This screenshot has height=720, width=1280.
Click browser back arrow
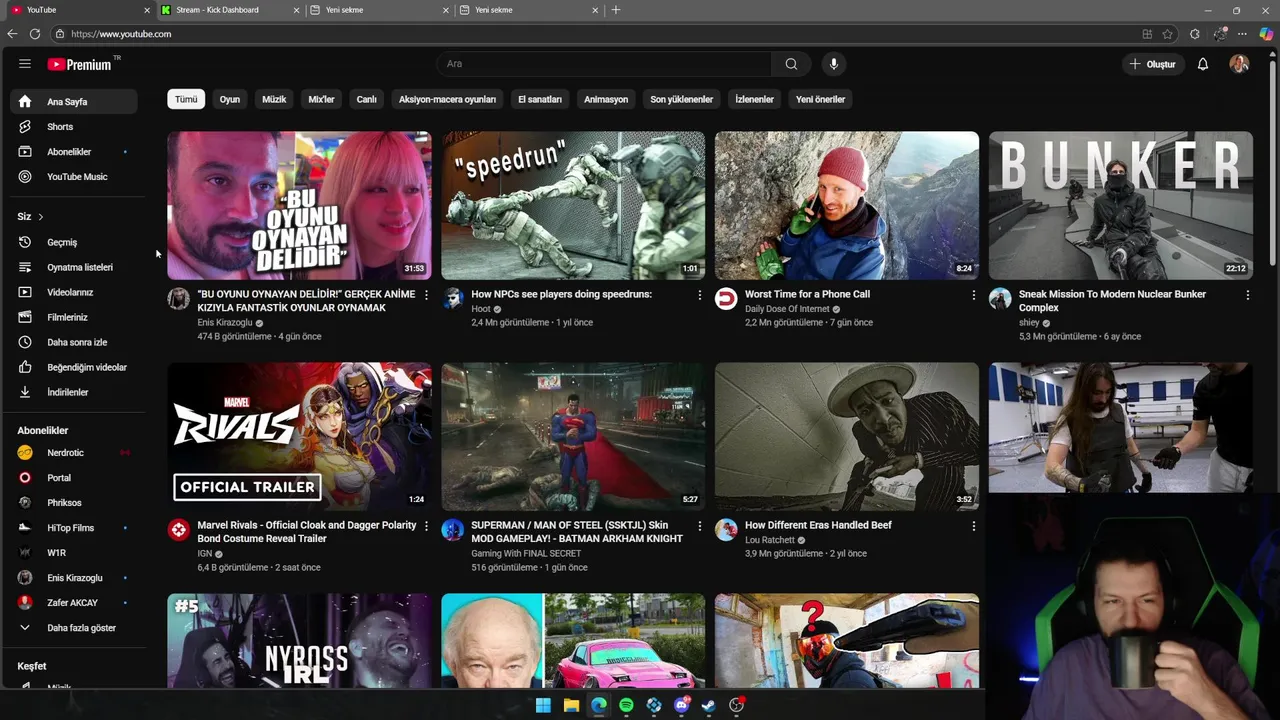pyautogui.click(x=12, y=34)
